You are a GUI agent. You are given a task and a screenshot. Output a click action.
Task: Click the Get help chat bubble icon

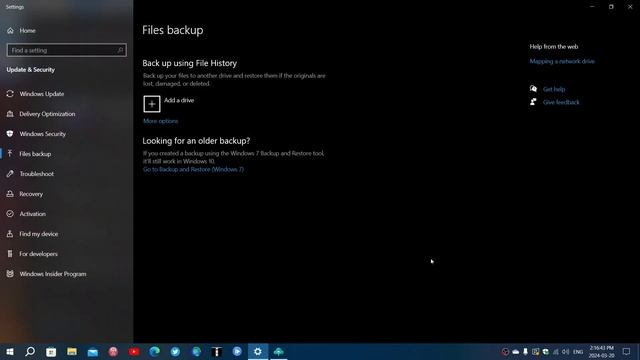[x=533, y=89]
